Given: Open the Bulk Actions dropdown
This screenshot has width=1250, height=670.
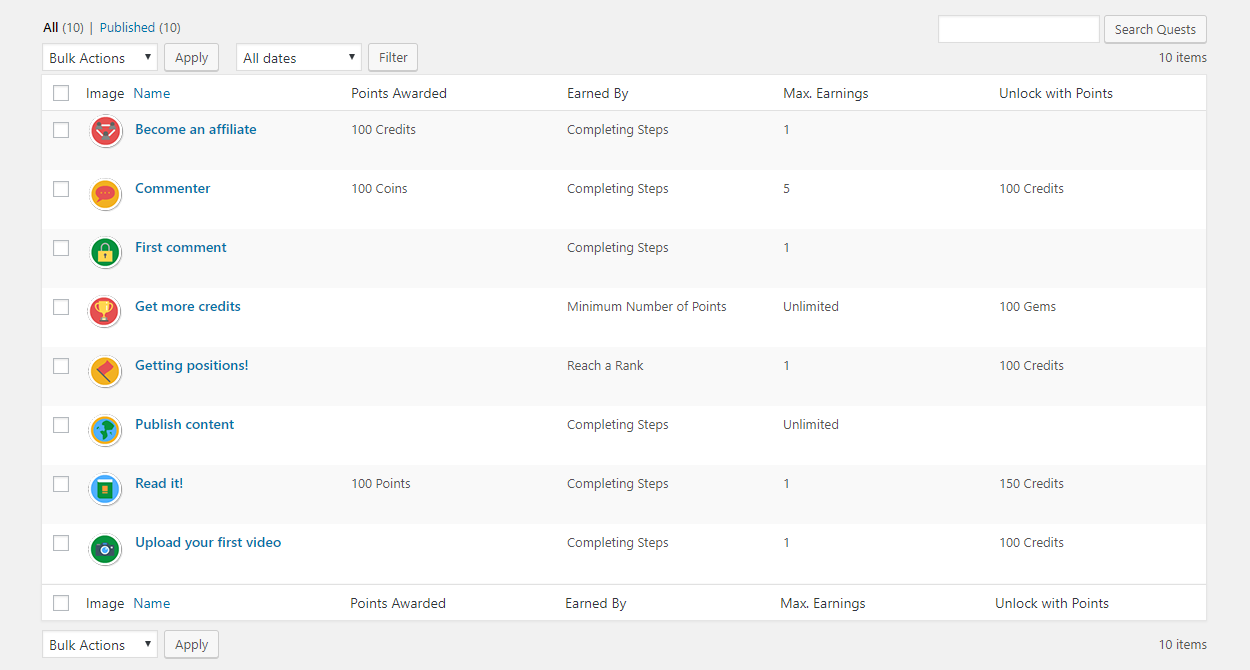Looking at the screenshot, I should coord(99,57).
